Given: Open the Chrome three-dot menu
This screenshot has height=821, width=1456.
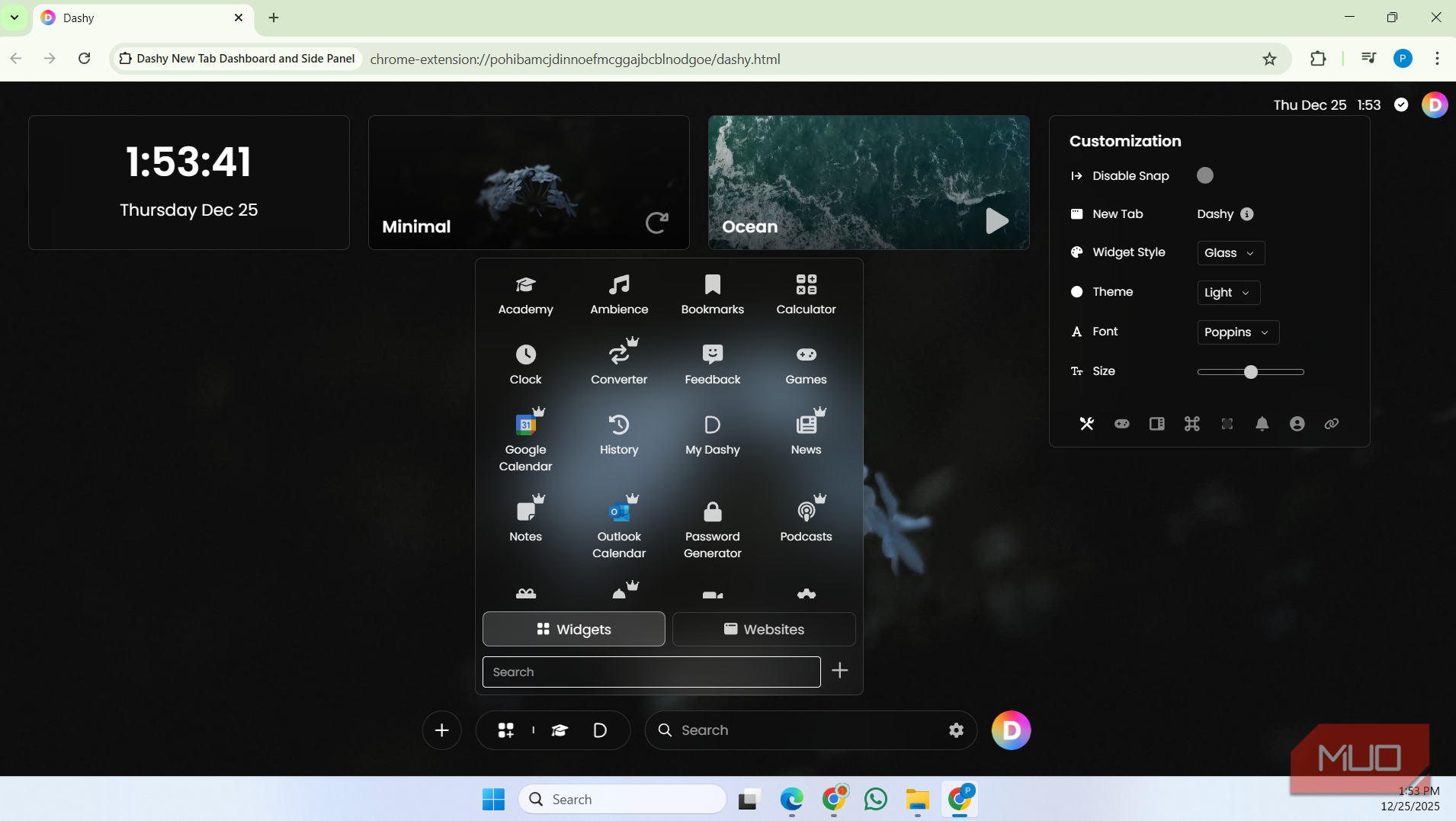Looking at the screenshot, I should click(1437, 59).
